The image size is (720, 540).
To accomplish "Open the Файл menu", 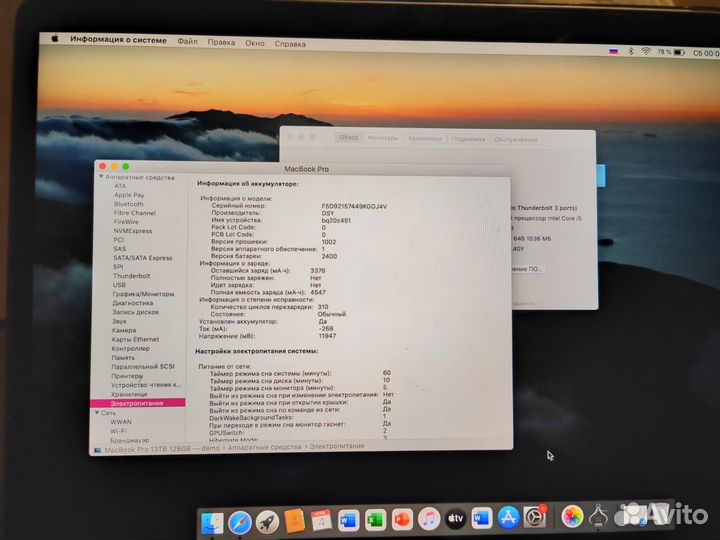I will coord(187,41).
